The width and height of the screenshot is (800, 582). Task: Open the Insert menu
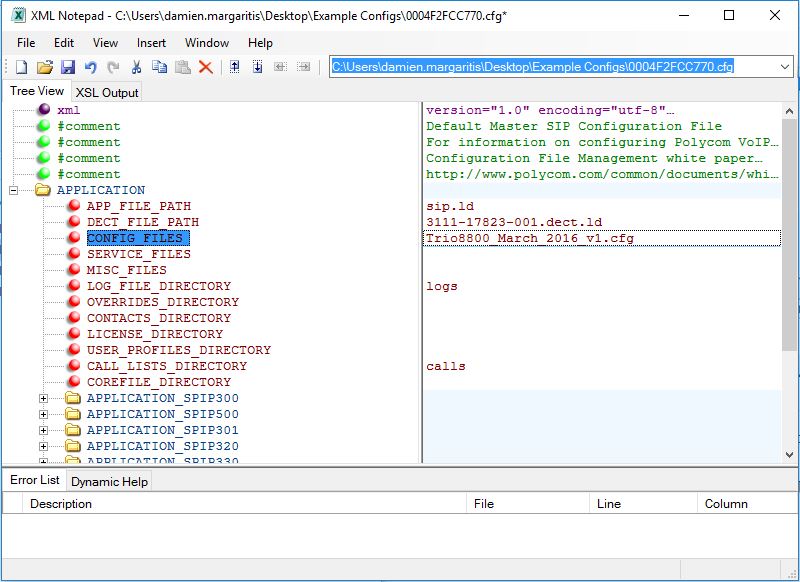[x=151, y=43]
